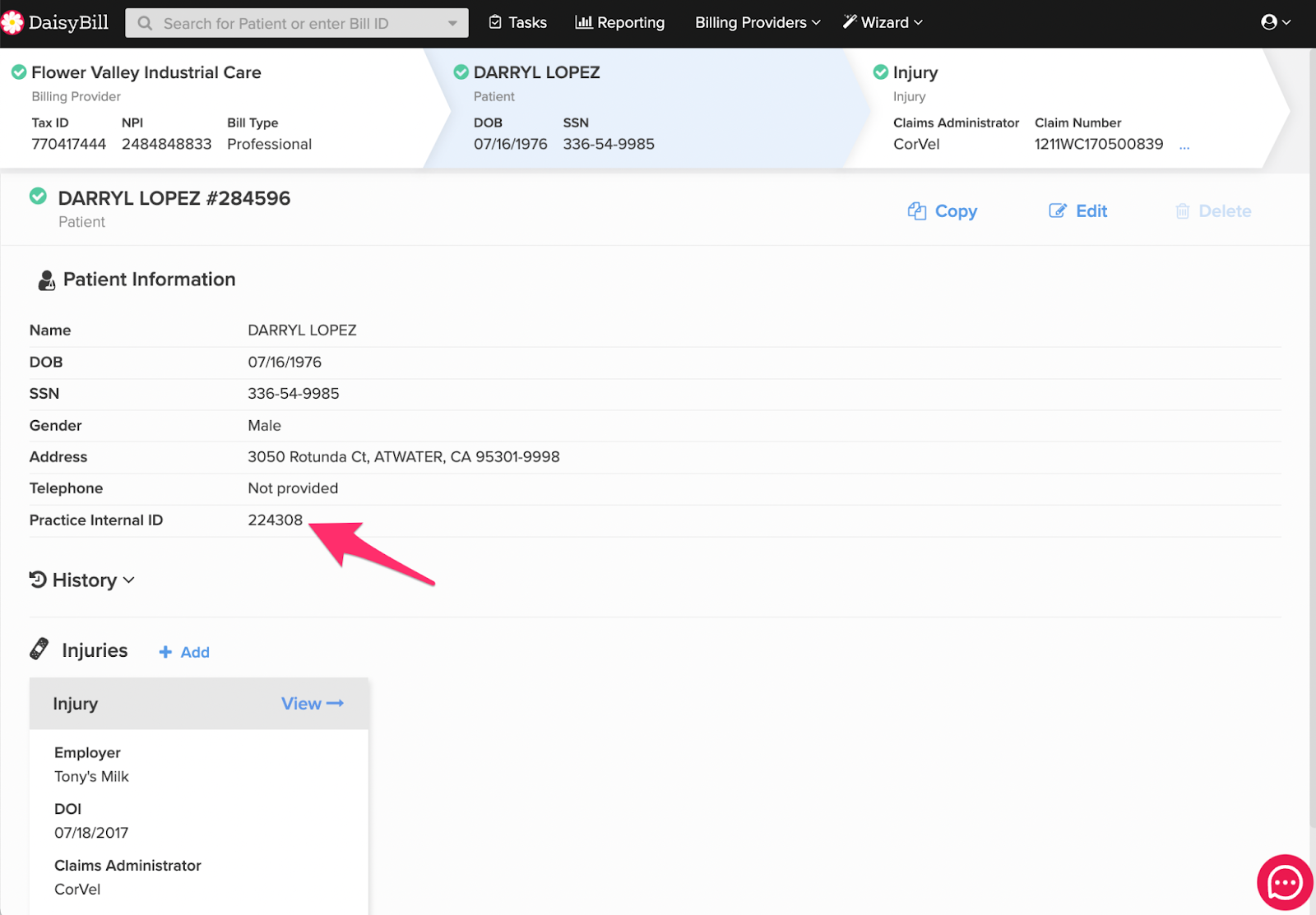The height and width of the screenshot is (915, 1316).
Task: Click green checkmark next to DARRYL LOPEZ #284596
Action: coord(38,196)
